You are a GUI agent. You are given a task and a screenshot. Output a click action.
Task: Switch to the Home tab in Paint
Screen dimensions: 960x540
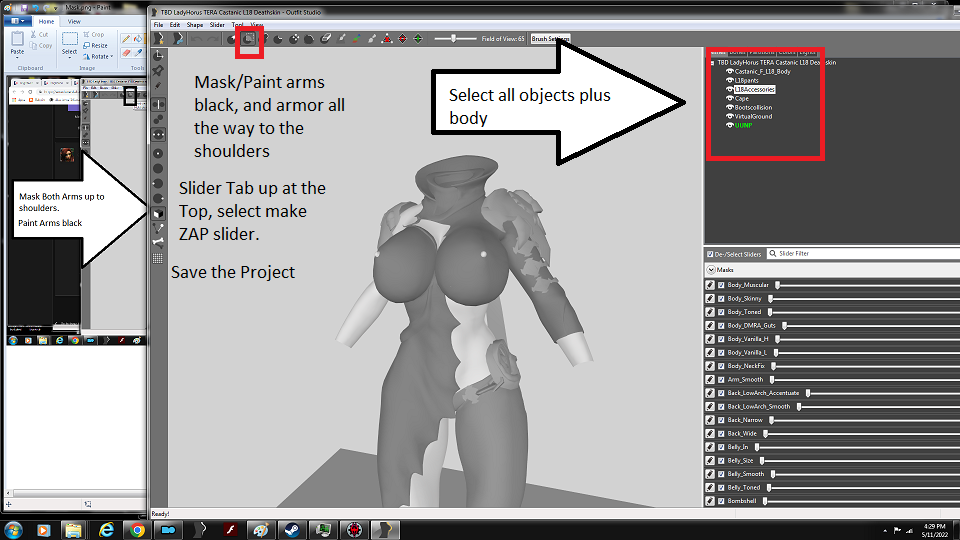47,21
